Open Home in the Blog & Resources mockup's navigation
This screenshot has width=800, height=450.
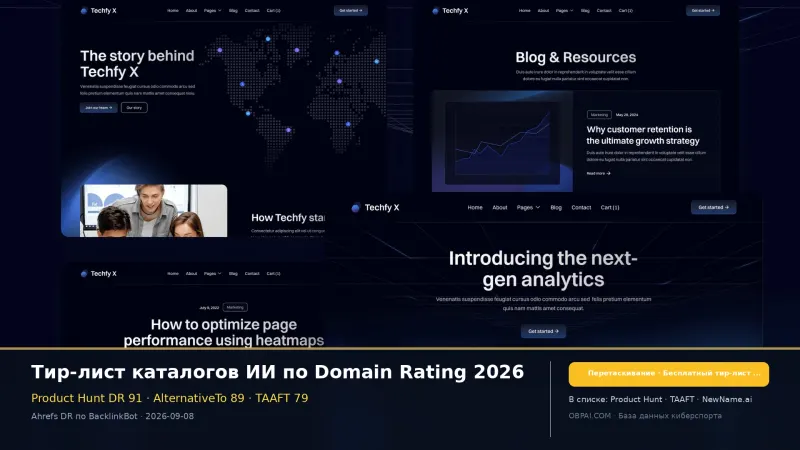[524, 10]
